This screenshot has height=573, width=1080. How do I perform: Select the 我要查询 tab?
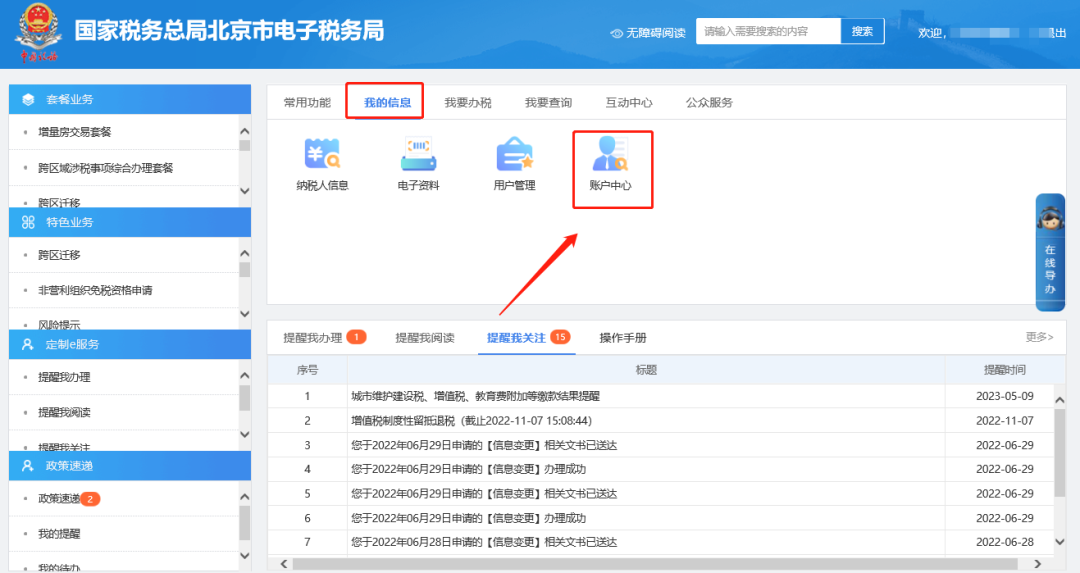(x=548, y=102)
